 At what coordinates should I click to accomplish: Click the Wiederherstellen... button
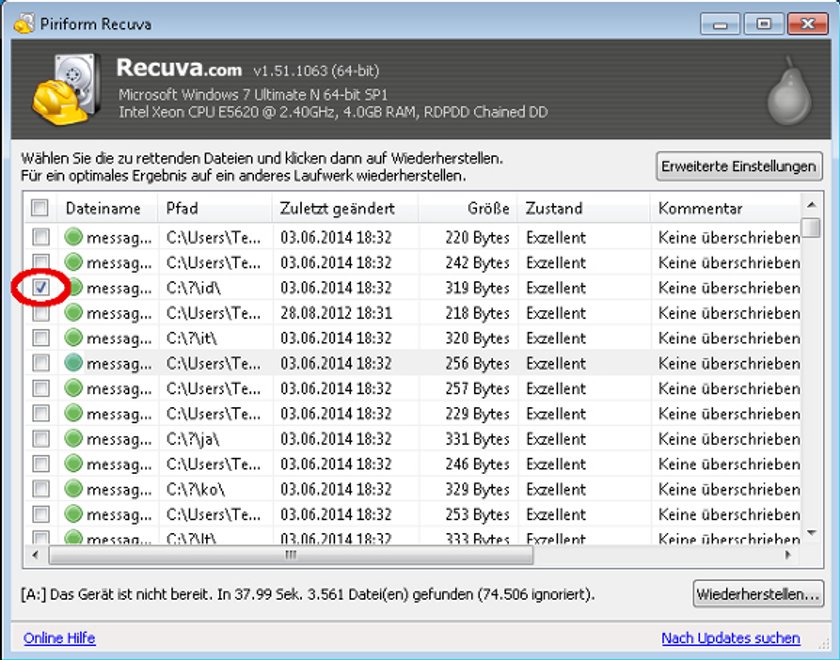[x=758, y=594]
